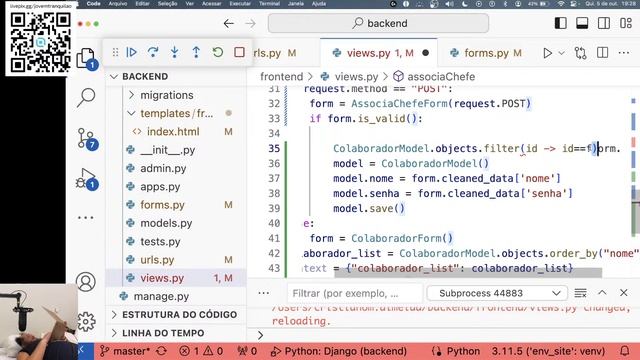The height and width of the screenshot is (360, 640).
Task: Toggle the secondary side bar
Action: click(604, 23)
